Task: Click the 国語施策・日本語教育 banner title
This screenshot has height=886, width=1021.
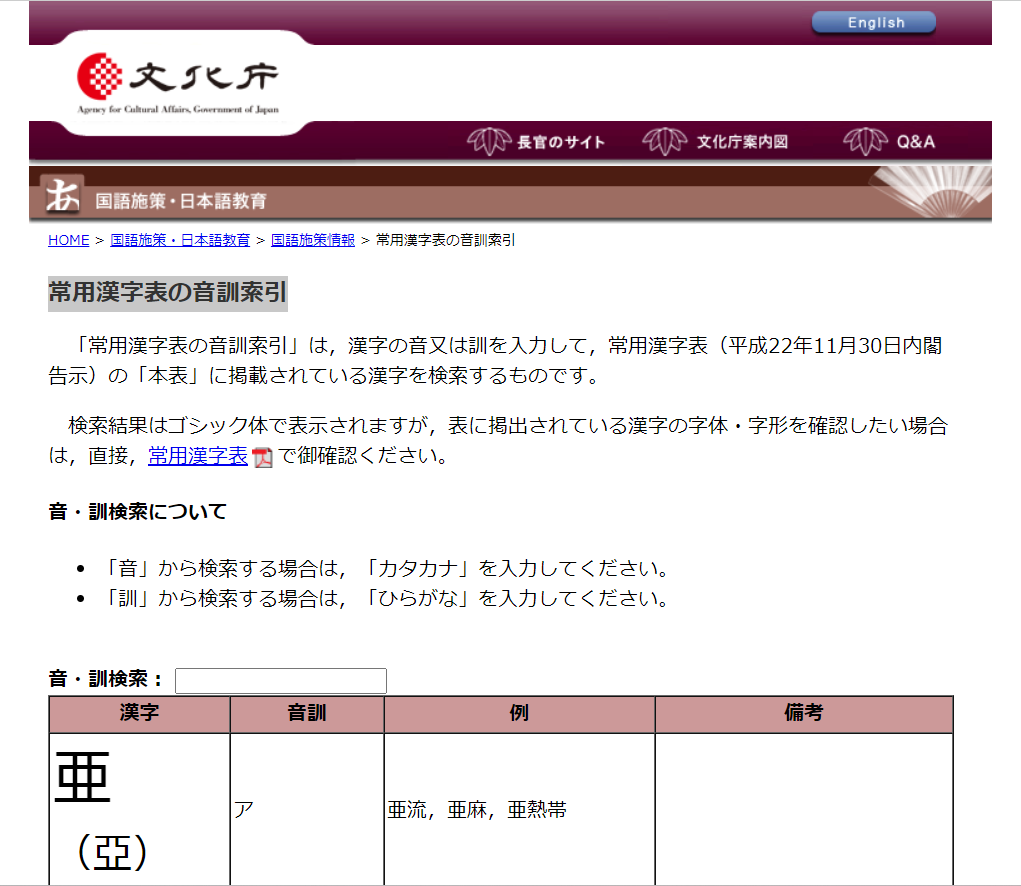Action: (181, 201)
